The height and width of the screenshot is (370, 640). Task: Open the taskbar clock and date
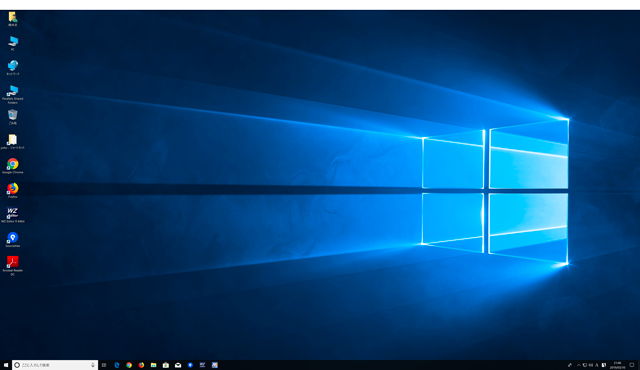click(618, 365)
